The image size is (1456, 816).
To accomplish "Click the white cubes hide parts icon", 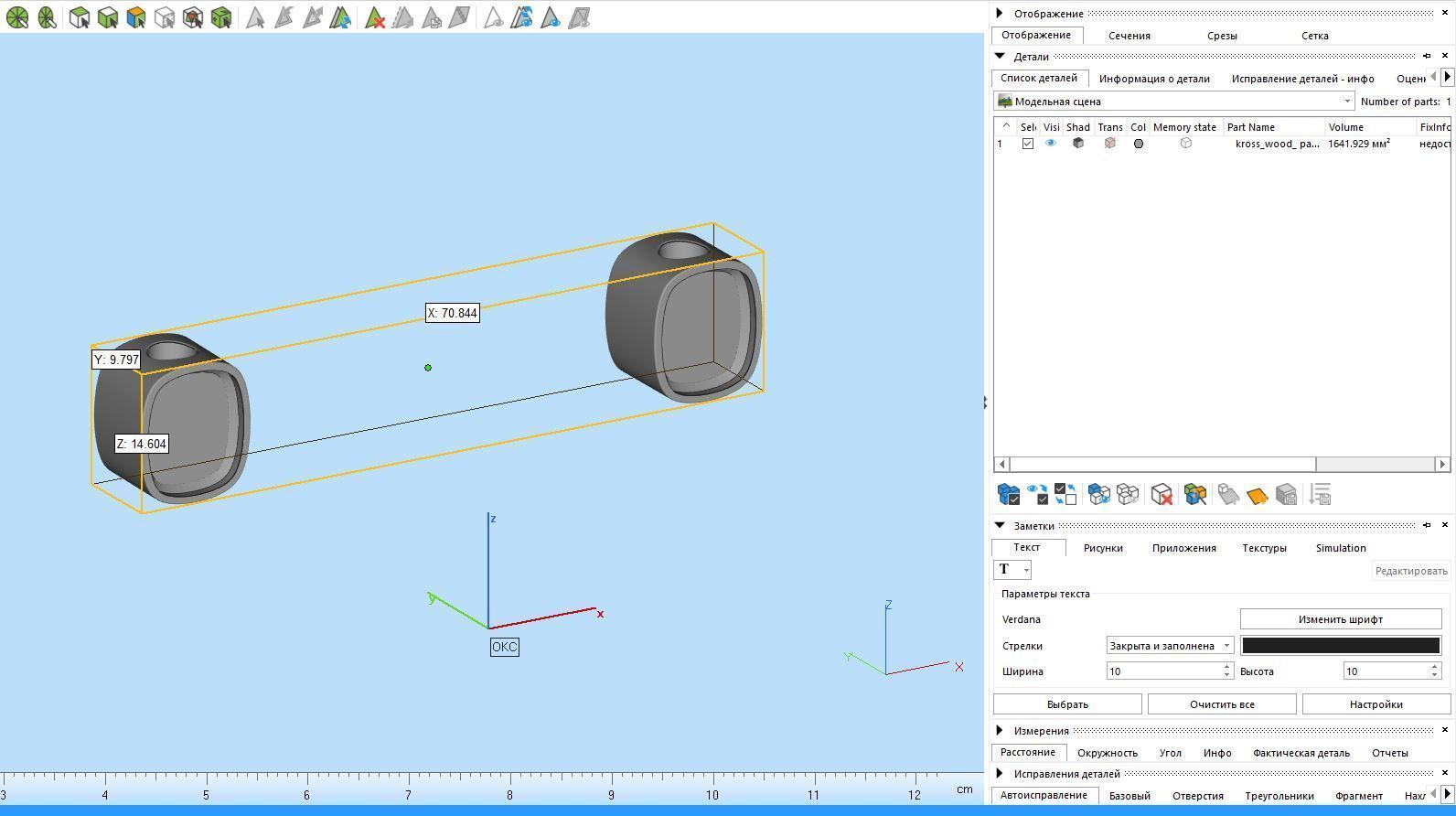I will pos(1128,495).
